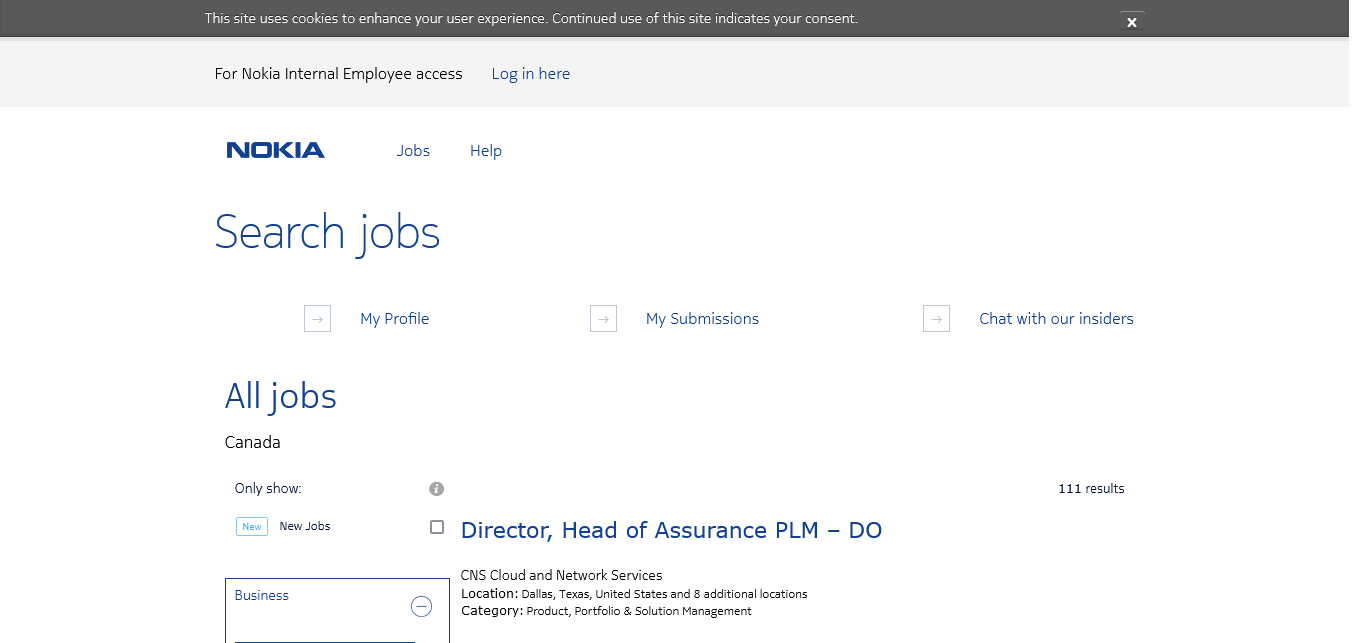Image resolution: width=1366 pixels, height=643 pixels.
Task: Open the My Submissions link
Action: 702,319
